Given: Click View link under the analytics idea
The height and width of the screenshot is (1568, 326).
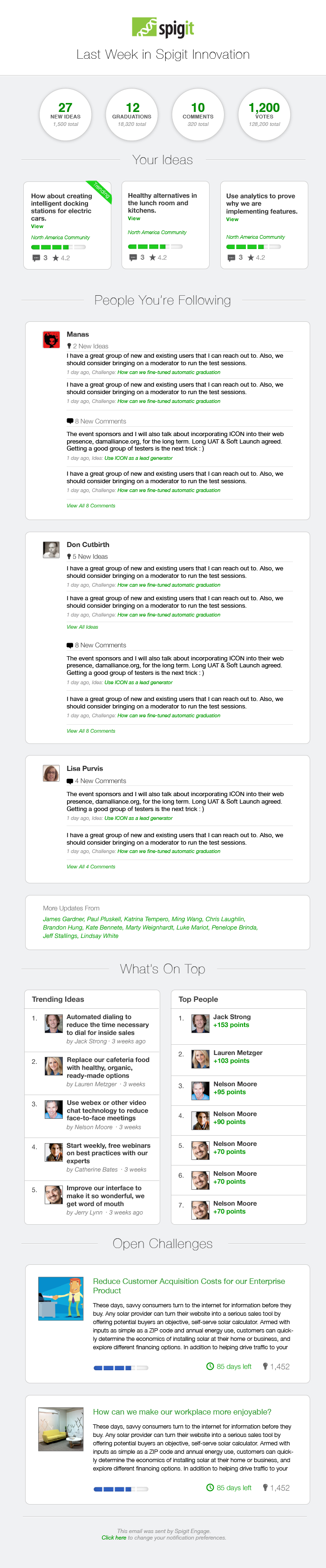Looking at the screenshot, I should click(x=232, y=219).
